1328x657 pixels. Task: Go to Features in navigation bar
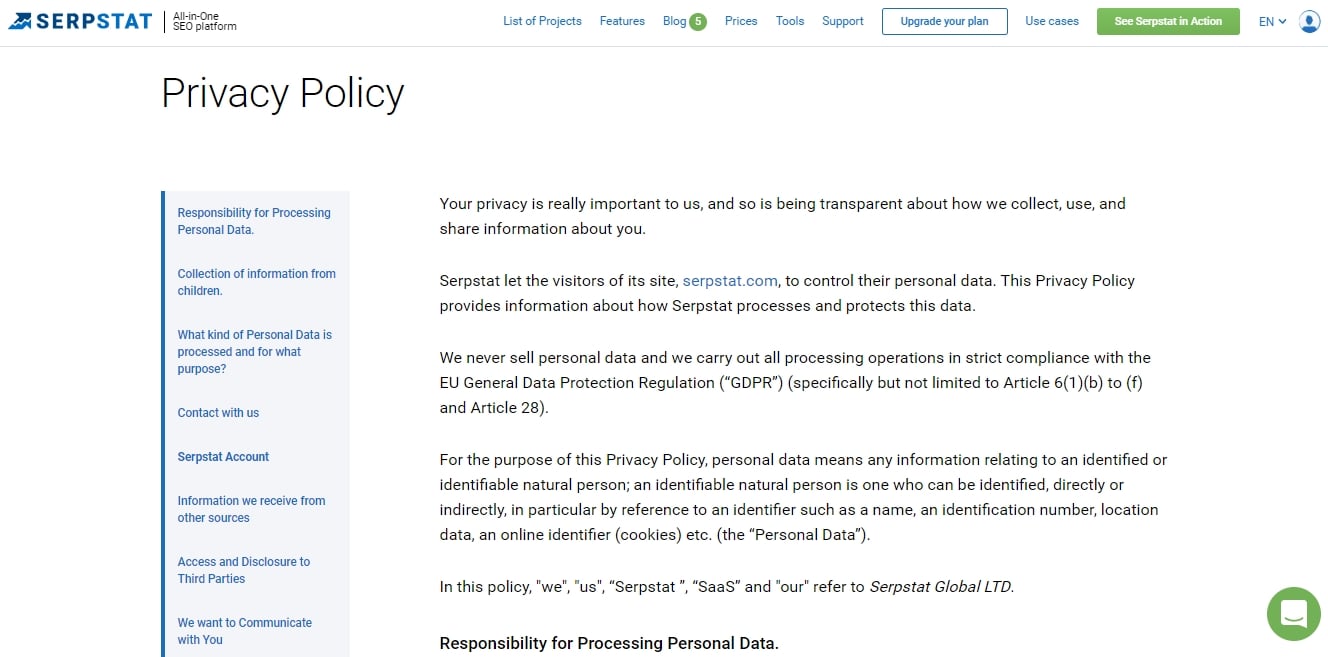pos(622,21)
